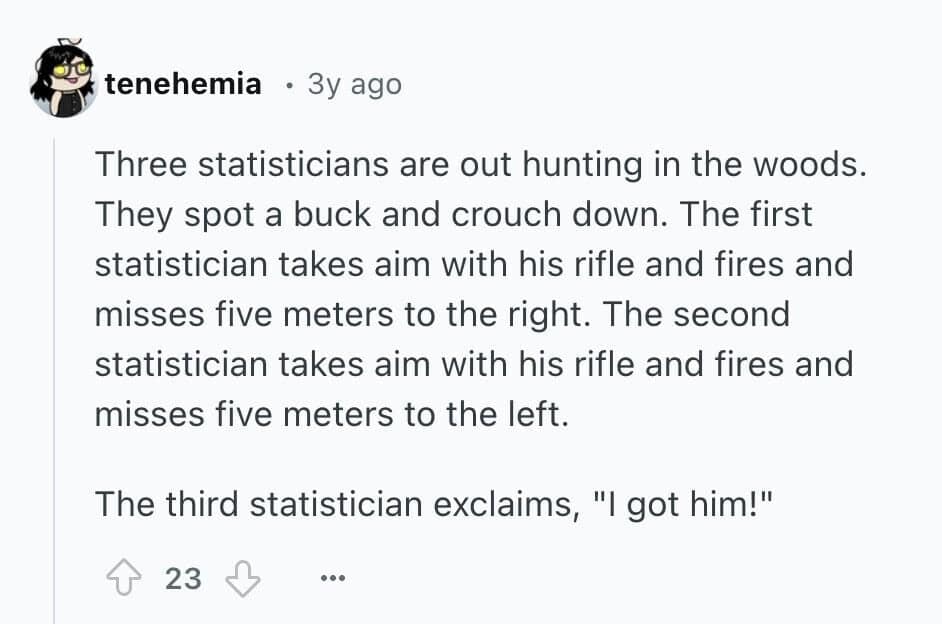942x624 pixels.
Task: Collapse the comment thread using the vertical line
Action: coord(55,380)
